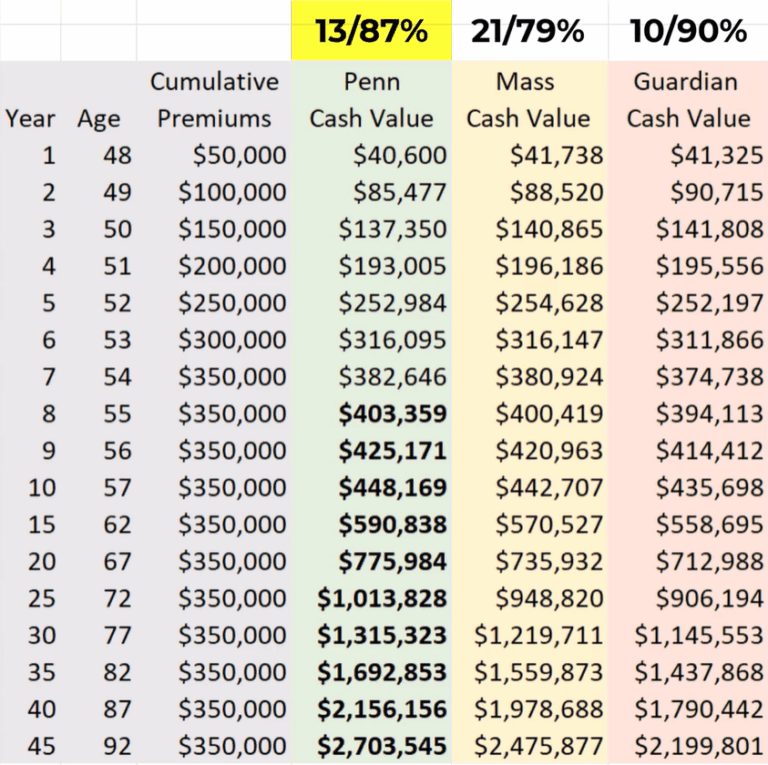Image resolution: width=768 pixels, height=765 pixels.
Task: Select the year 15 row cell
Action: [x=30, y=525]
